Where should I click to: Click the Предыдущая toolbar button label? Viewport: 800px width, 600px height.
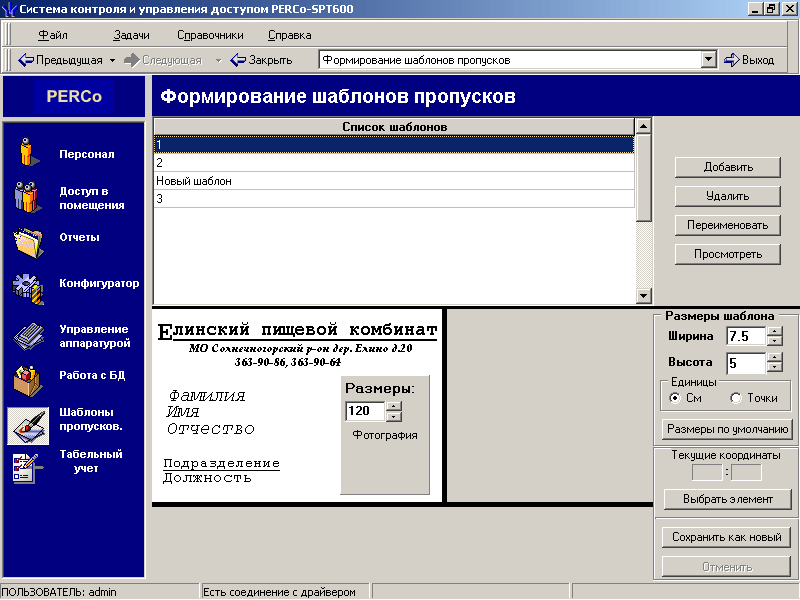coord(69,60)
